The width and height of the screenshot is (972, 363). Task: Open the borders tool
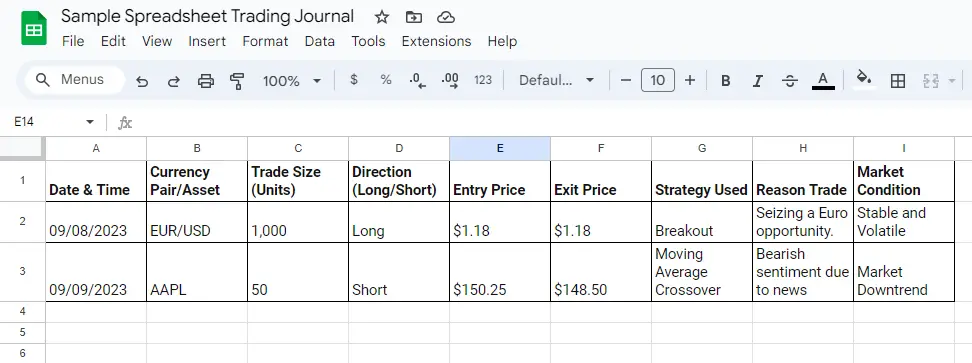click(x=898, y=81)
